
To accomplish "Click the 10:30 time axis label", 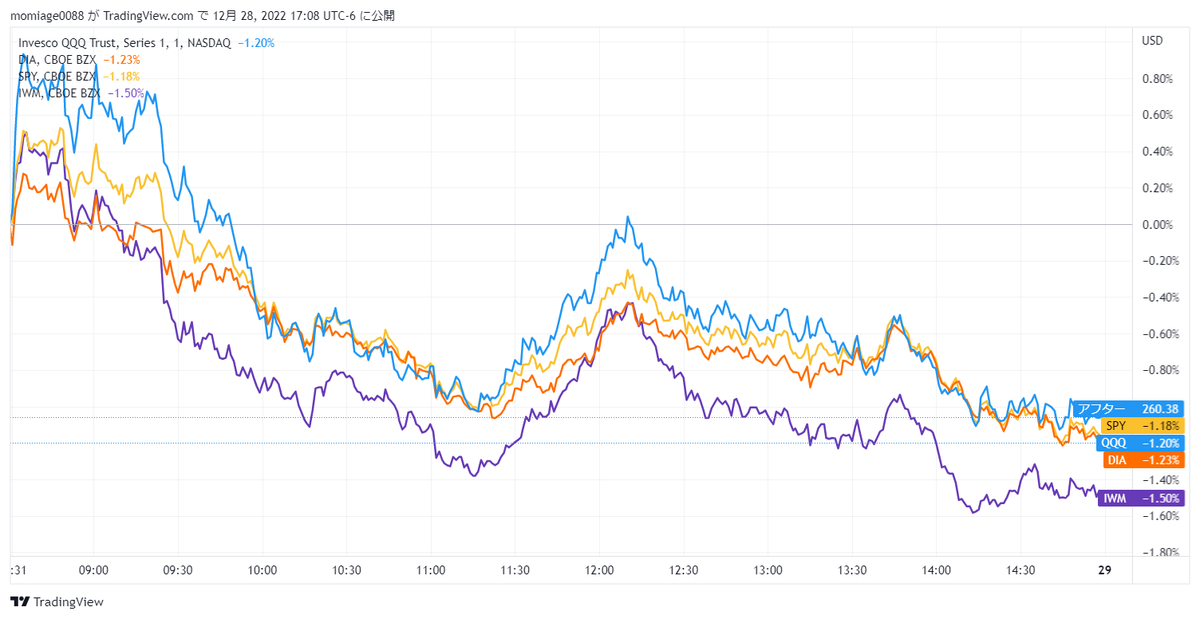I will click(346, 570).
